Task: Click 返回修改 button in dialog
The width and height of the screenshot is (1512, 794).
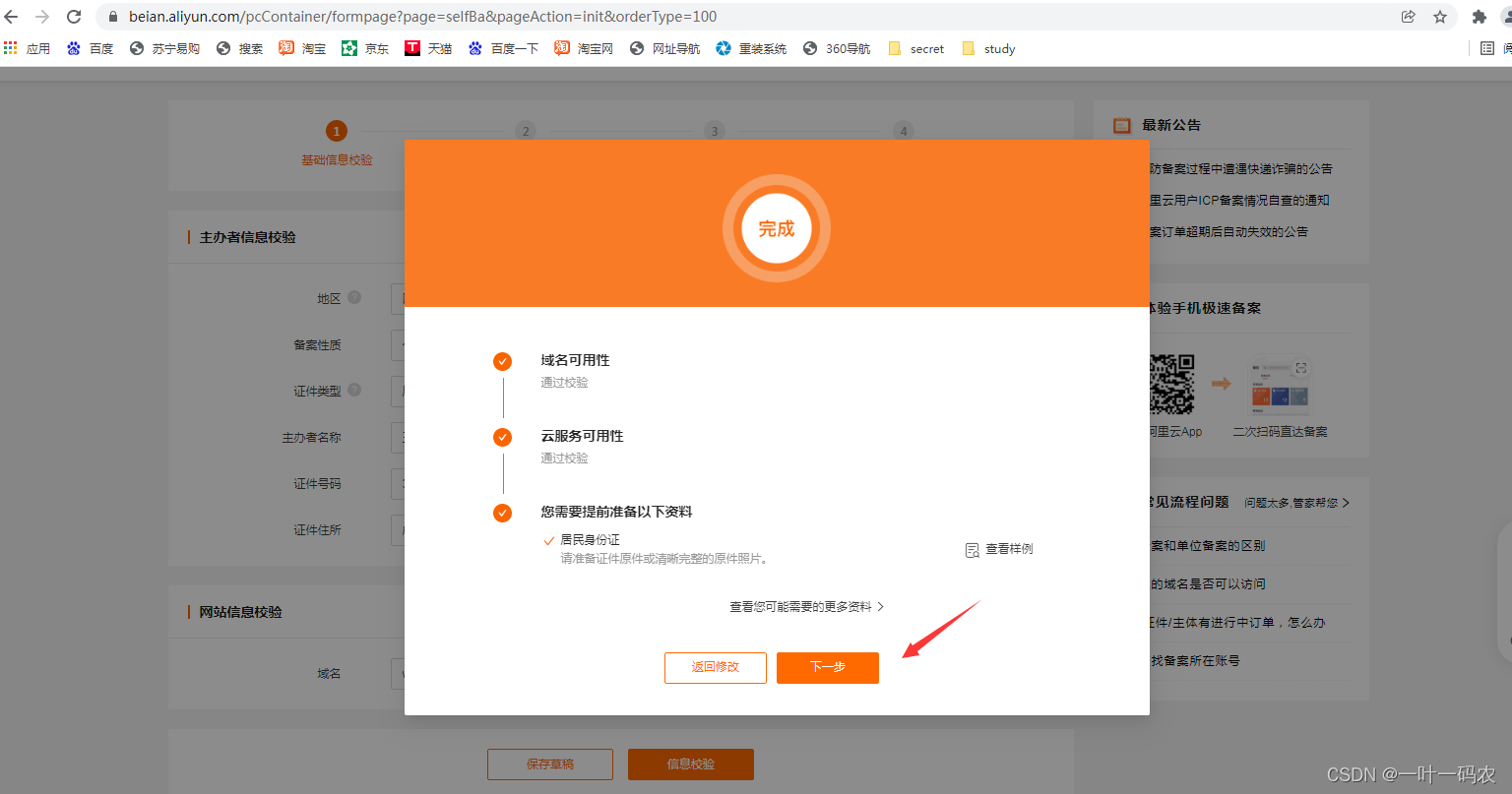Action: coord(716,667)
